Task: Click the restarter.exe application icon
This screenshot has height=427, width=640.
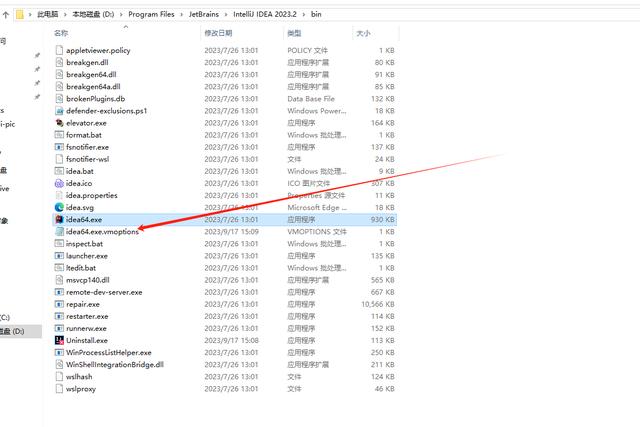Action: click(x=59, y=316)
